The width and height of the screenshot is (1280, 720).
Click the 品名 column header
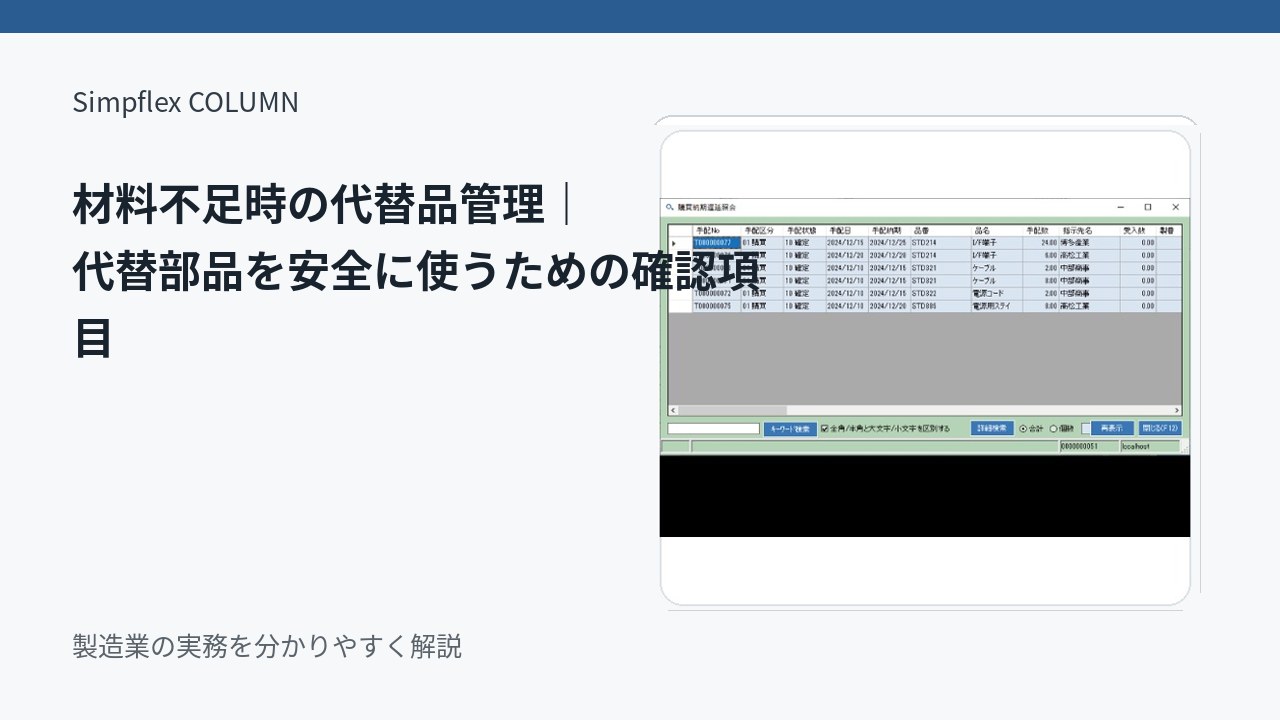[x=997, y=231]
